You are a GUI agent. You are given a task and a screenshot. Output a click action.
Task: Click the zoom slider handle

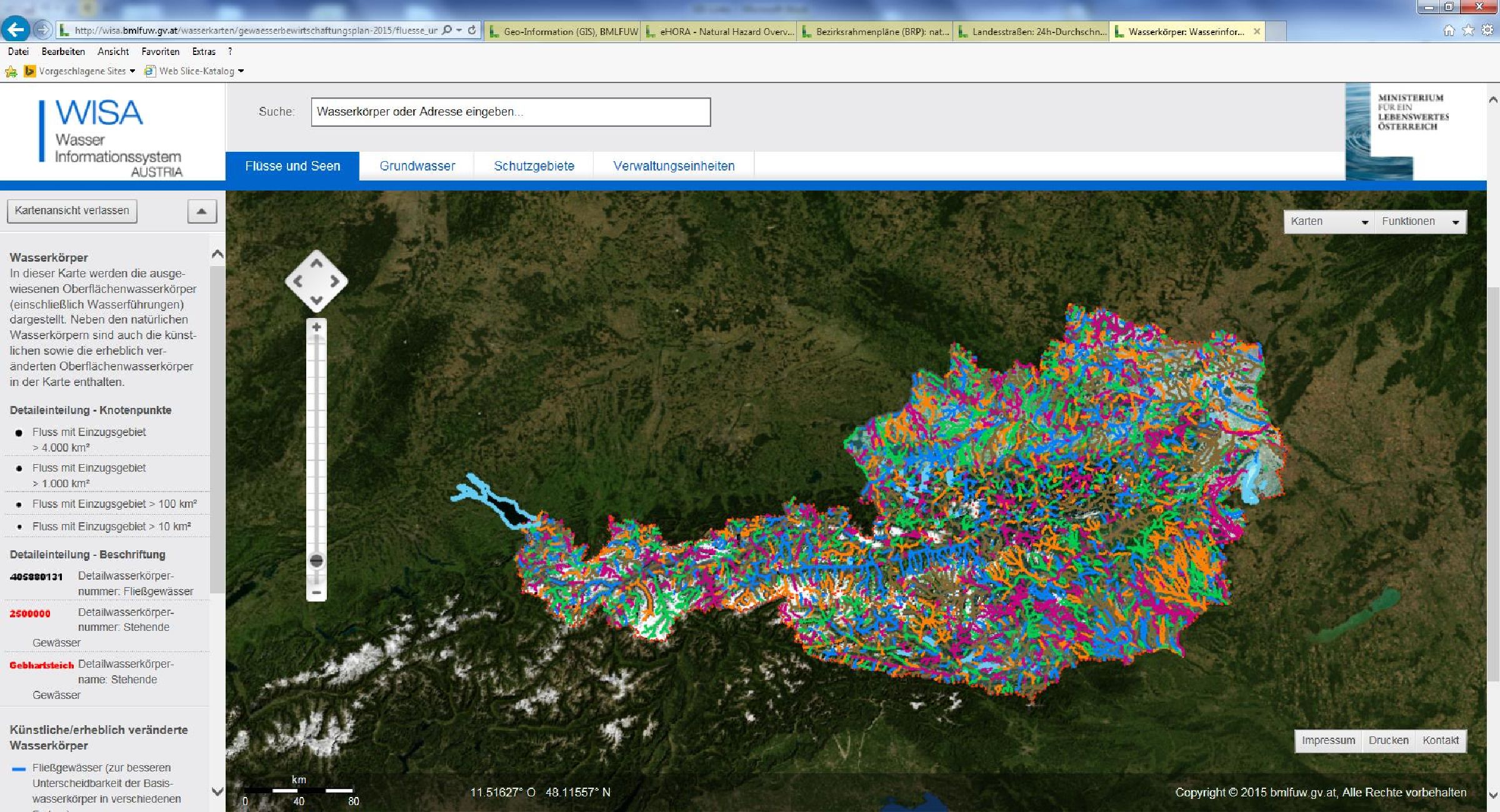[316, 560]
